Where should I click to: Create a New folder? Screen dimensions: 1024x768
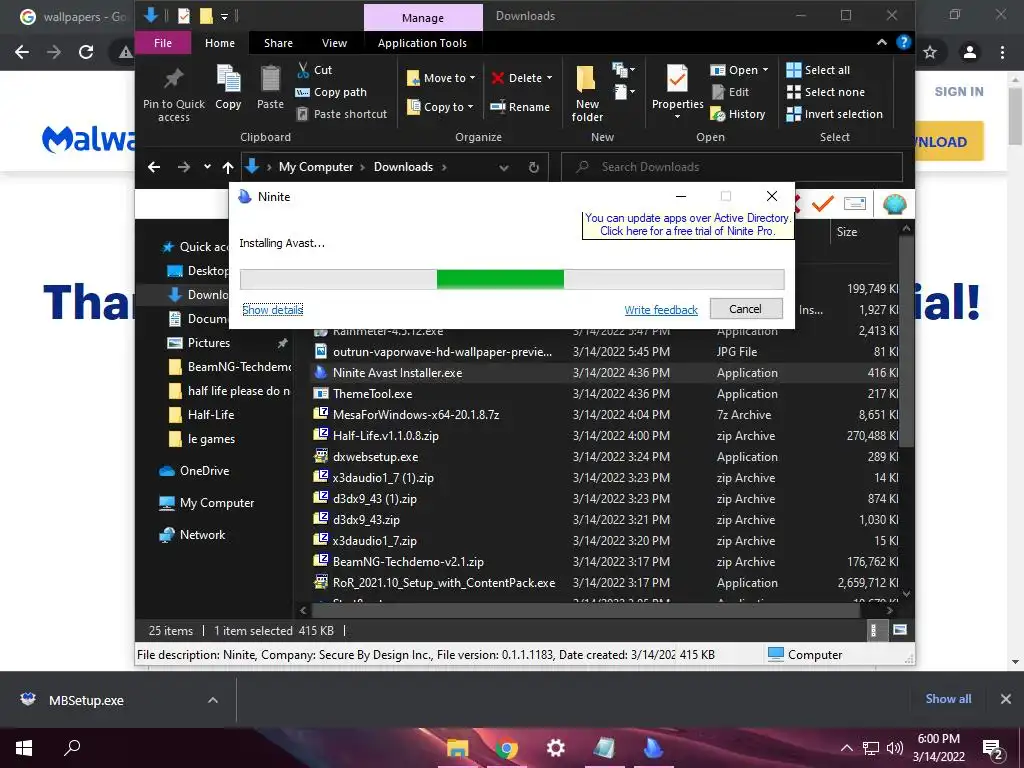coord(586,93)
